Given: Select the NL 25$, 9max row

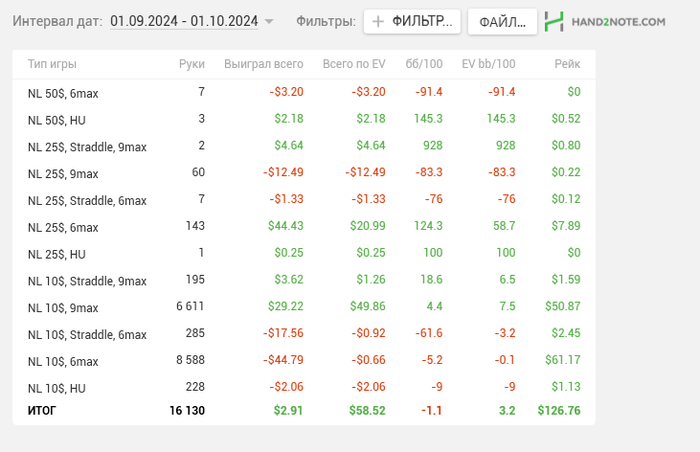Looking at the screenshot, I should coord(304,172).
